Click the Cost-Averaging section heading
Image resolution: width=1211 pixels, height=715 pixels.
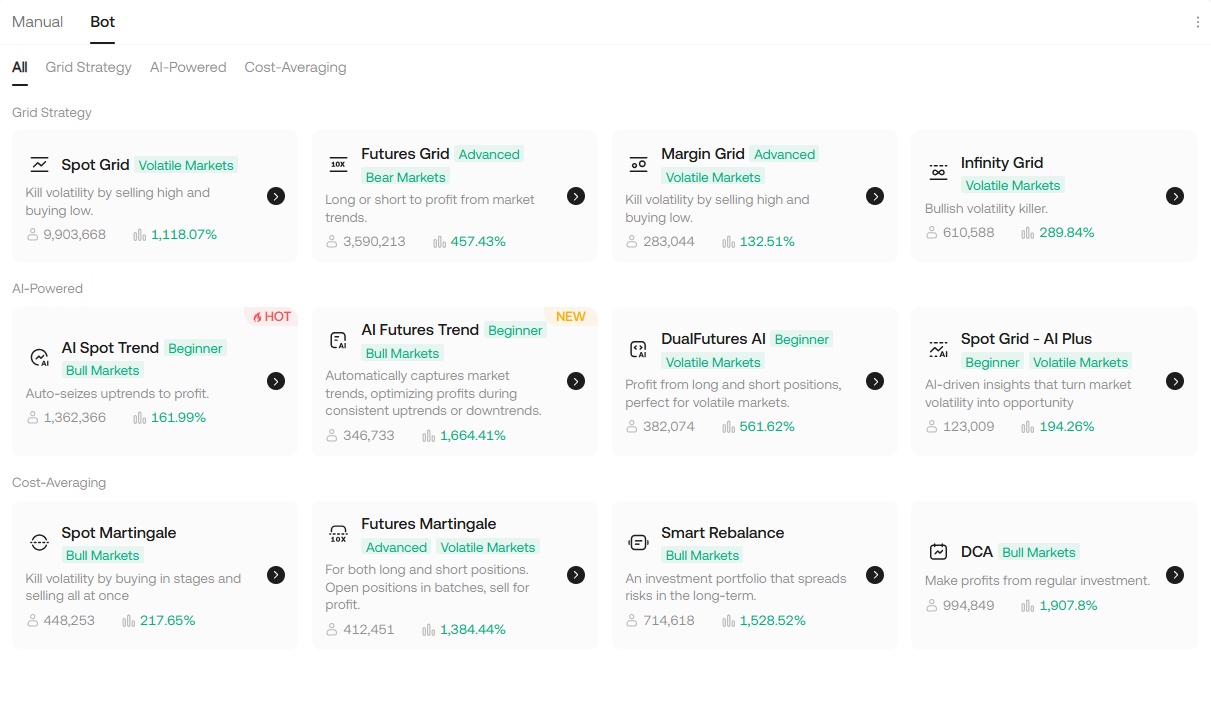(59, 483)
